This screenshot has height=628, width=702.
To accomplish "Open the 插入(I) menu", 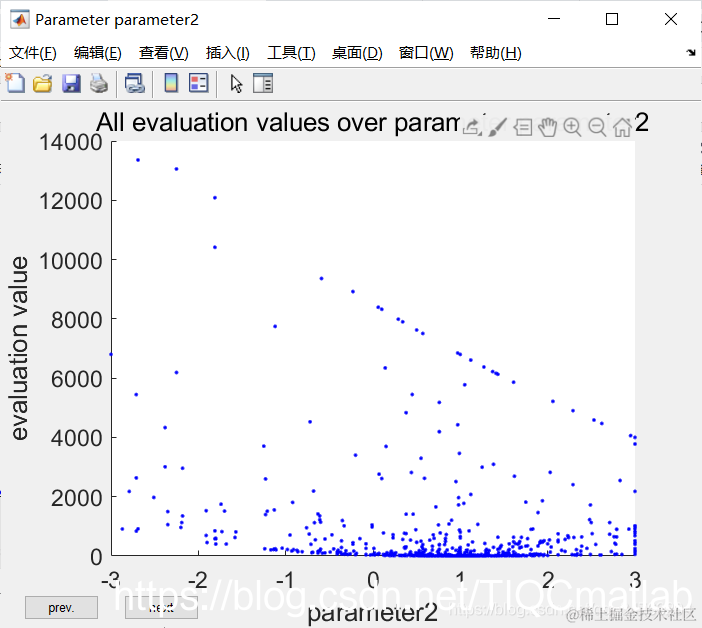I will click(227, 53).
